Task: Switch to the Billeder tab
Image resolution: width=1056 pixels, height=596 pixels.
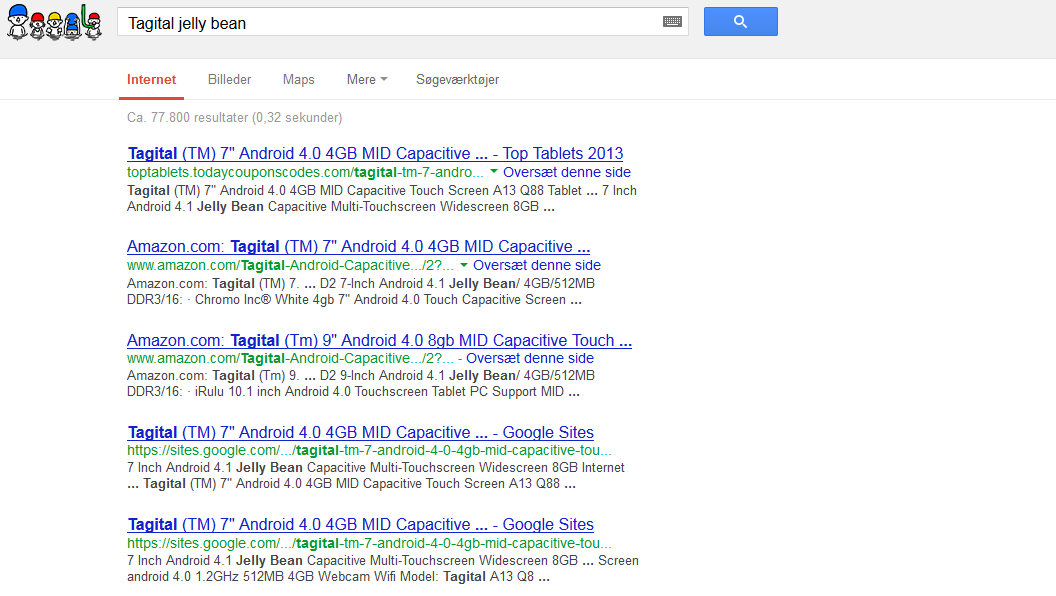Action: [x=230, y=79]
